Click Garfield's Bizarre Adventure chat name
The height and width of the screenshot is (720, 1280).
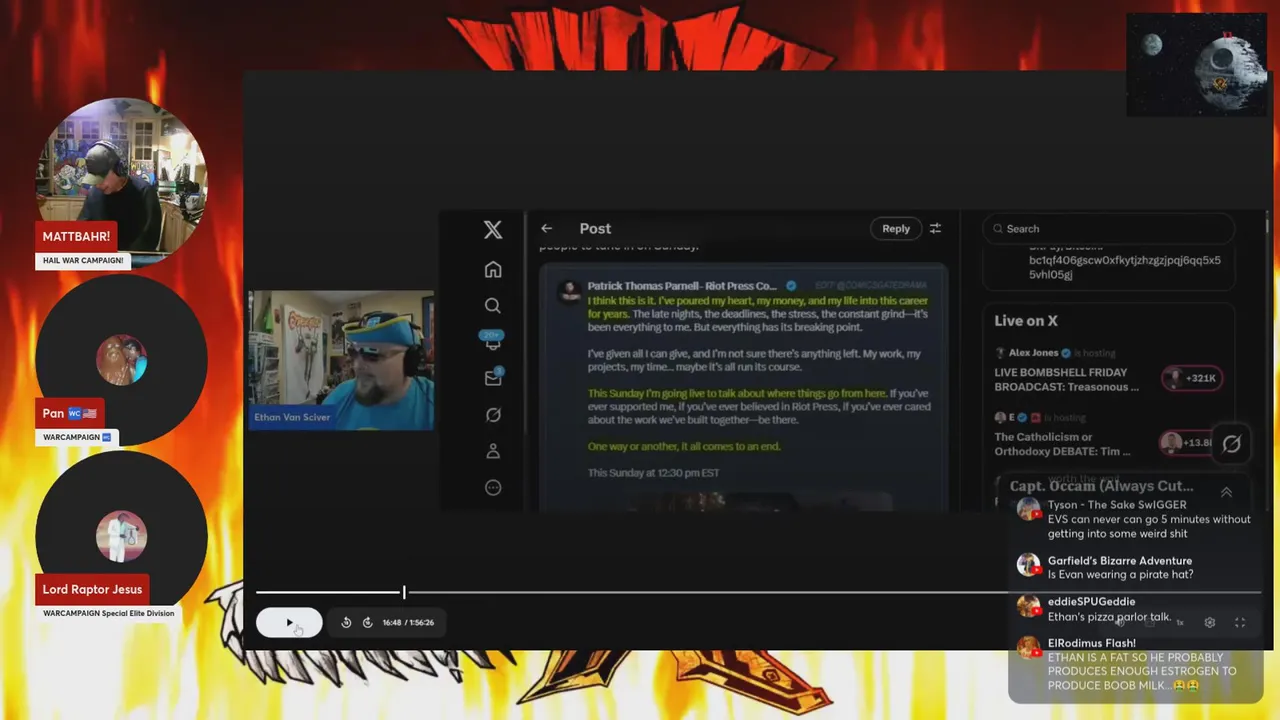coord(1120,561)
